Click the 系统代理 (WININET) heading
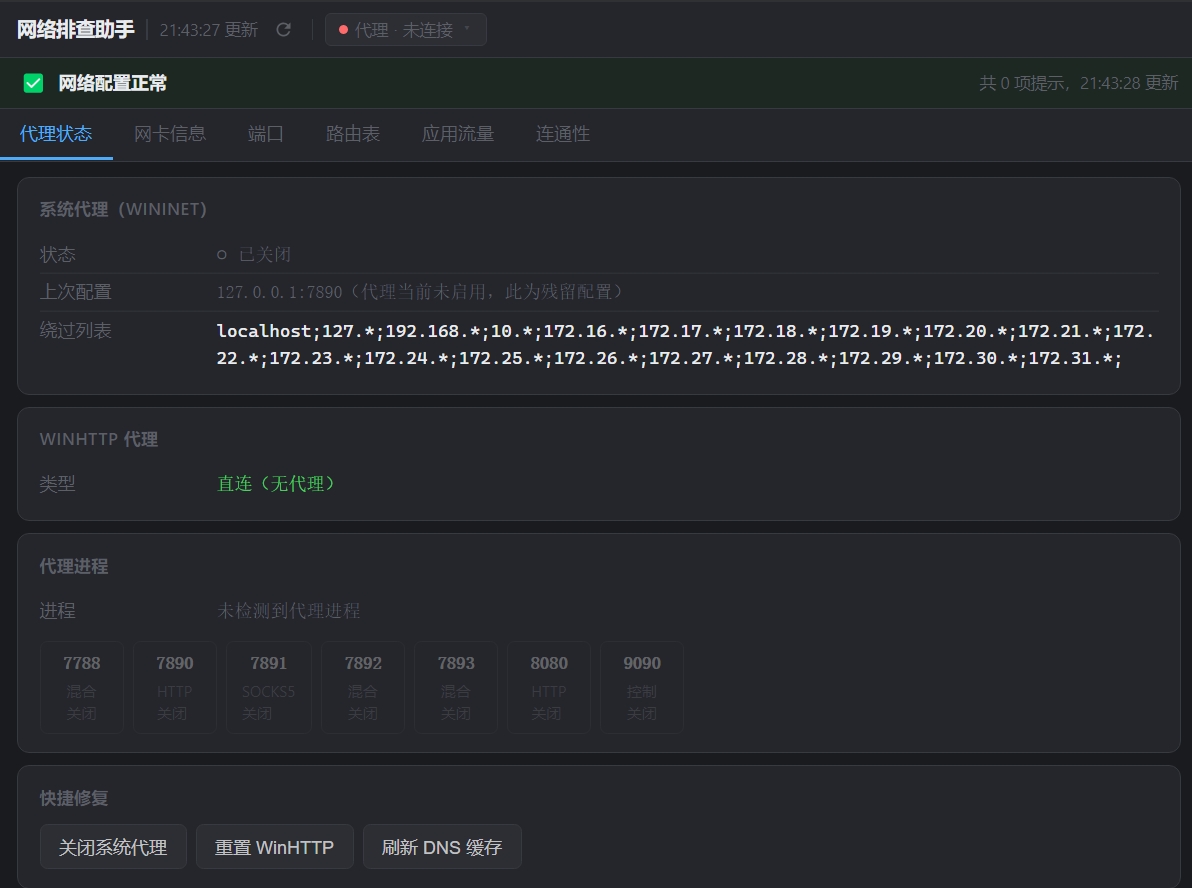The image size is (1192, 888). [x=123, y=209]
